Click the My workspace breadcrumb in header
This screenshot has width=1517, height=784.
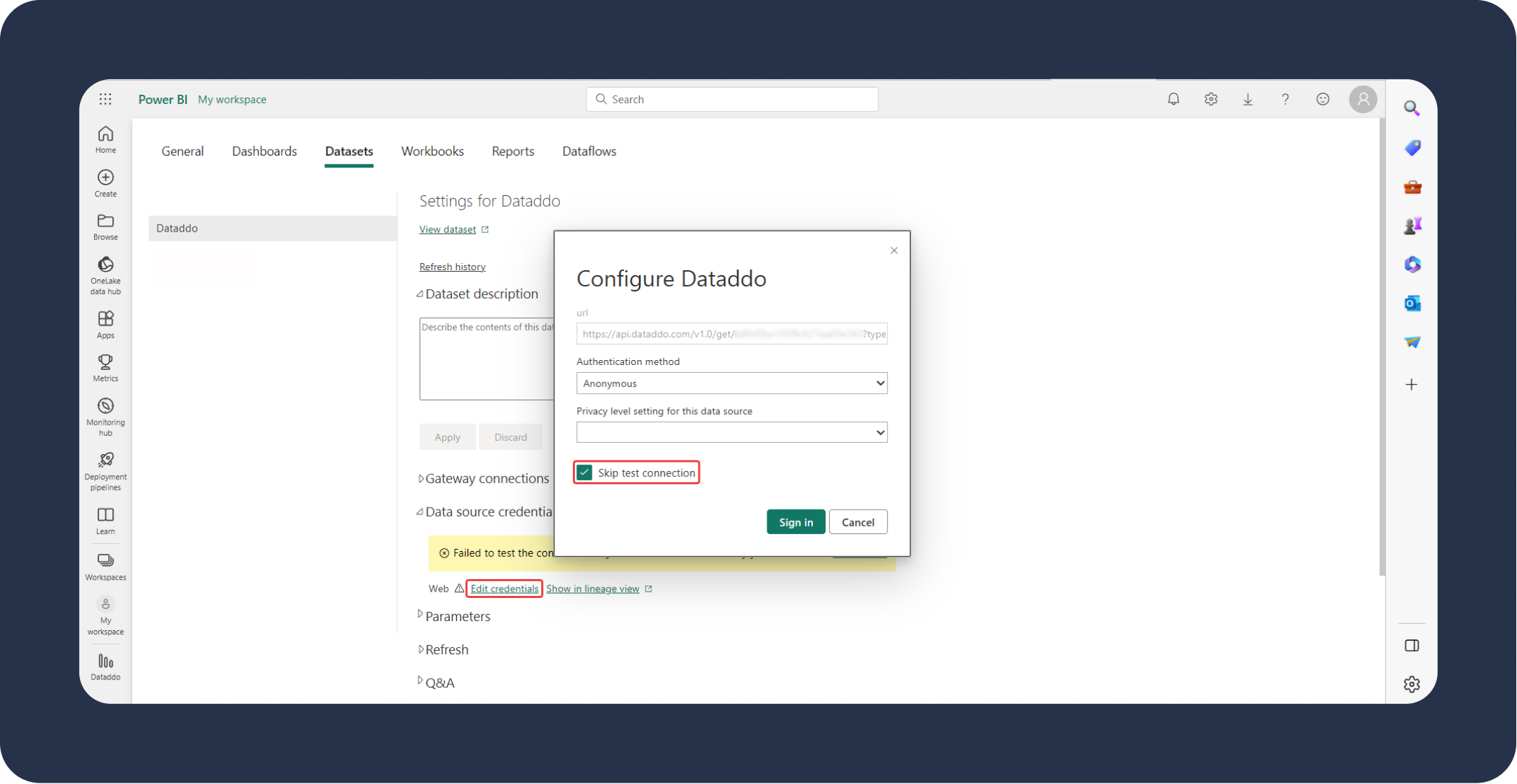pos(232,100)
